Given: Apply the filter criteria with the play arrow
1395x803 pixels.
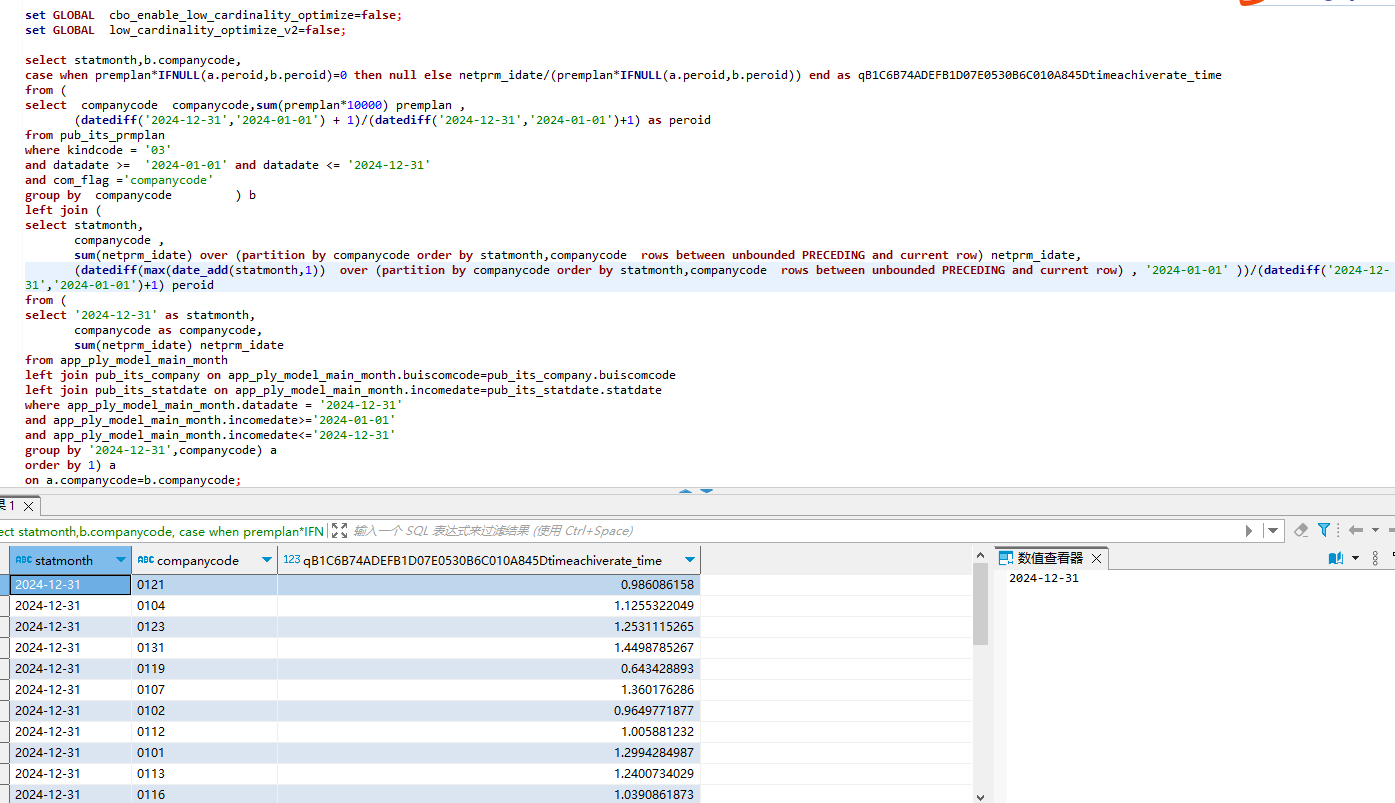Looking at the screenshot, I should point(1249,531).
